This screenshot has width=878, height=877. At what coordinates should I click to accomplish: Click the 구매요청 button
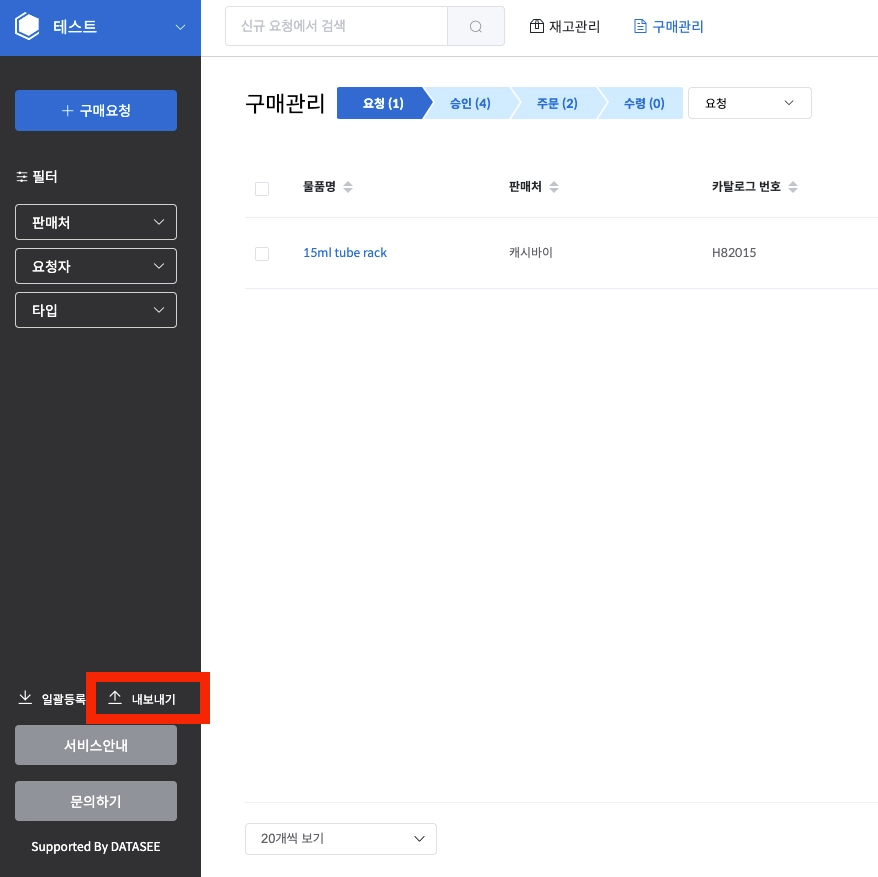coord(96,110)
